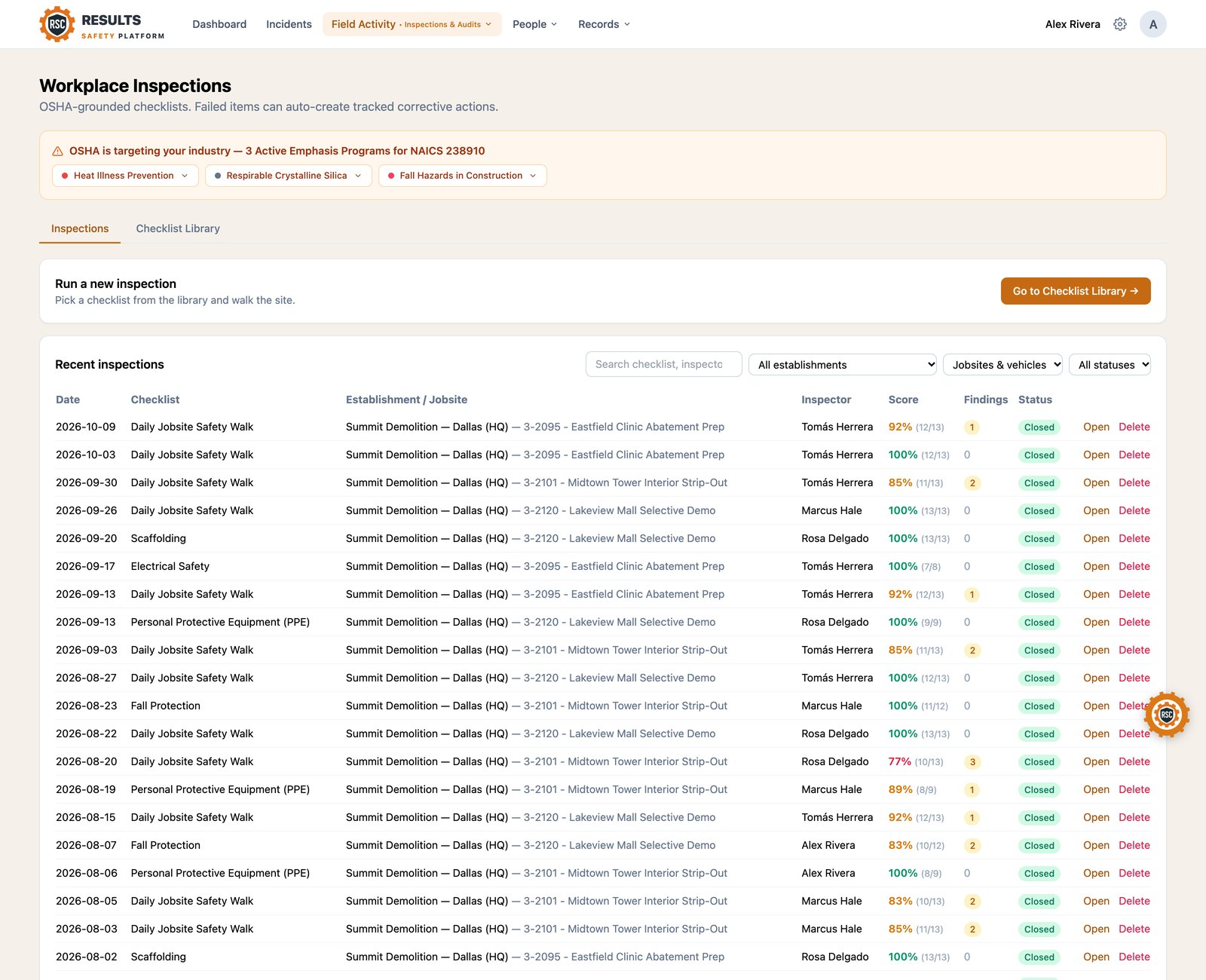
Task: Click the findings badge for 2026-09-30 inspection
Action: pyautogui.click(x=972, y=483)
